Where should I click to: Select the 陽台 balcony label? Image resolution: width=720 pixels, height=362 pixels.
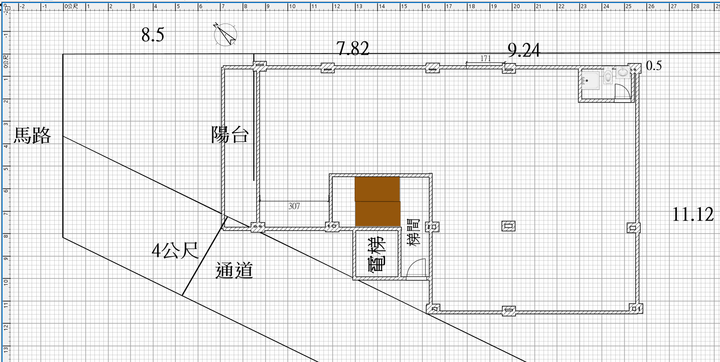(230, 135)
